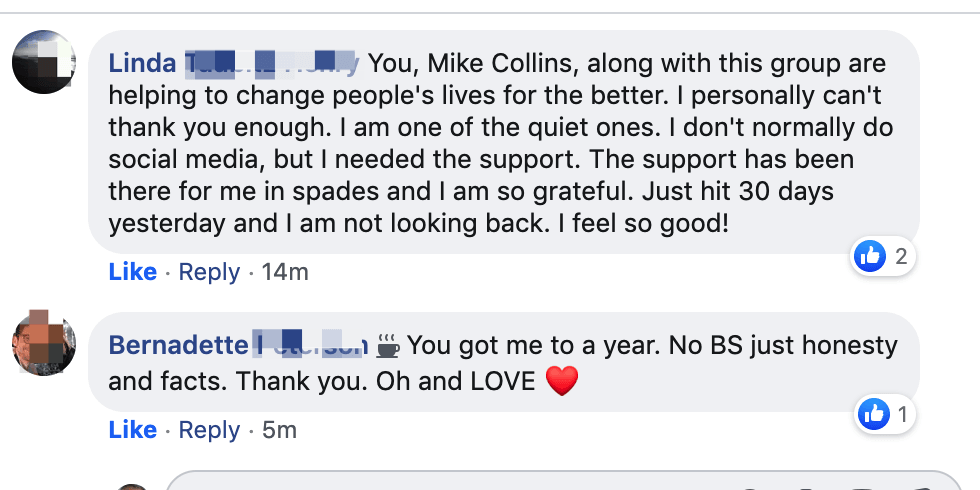Click the partial avatar beside the comment box
The height and width of the screenshot is (490, 980).
[130, 486]
